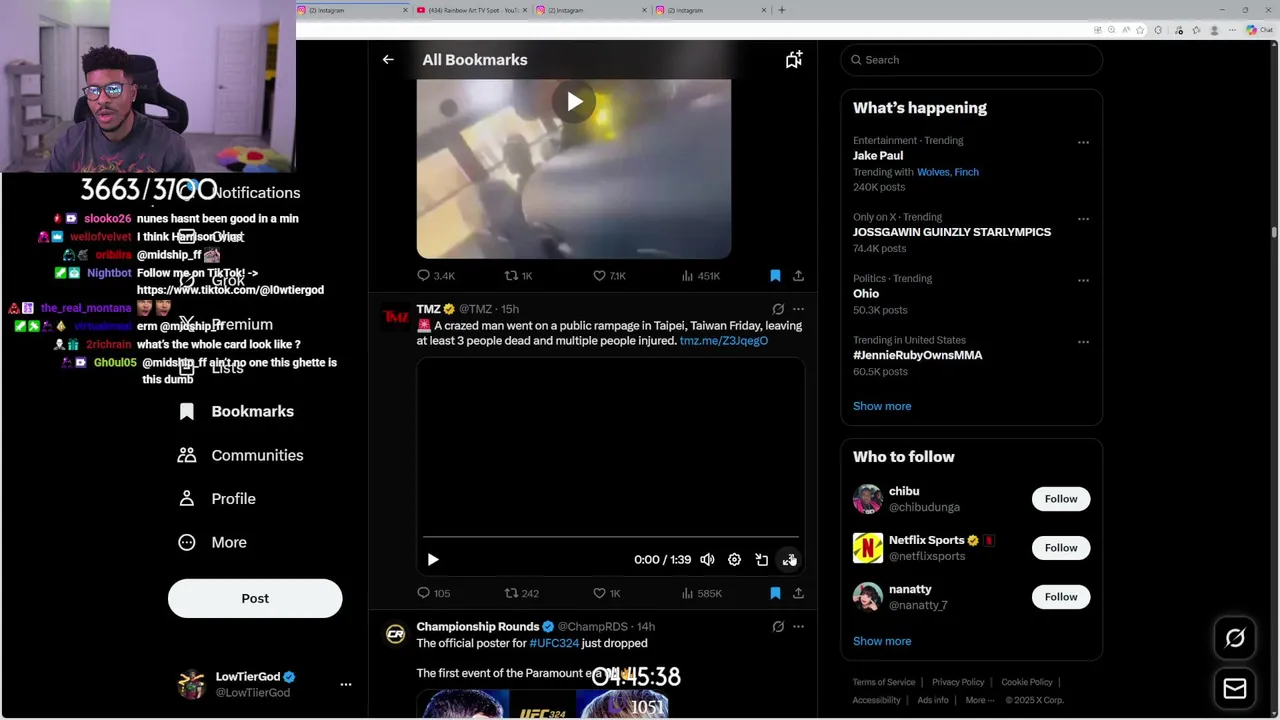Screen dimensions: 1280x720
Task: Open more options for #JennieRubyOwnsMMA trend
Action: pos(1083,342)
